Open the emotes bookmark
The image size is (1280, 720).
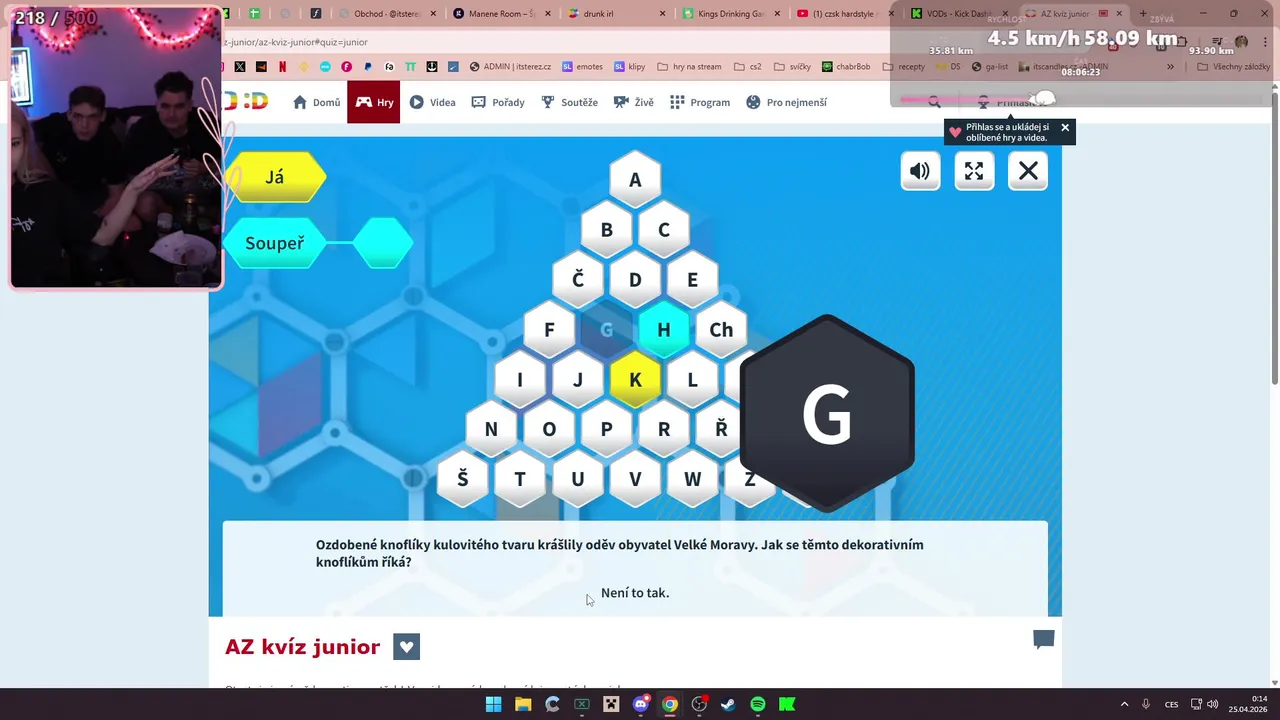[582, 67]
